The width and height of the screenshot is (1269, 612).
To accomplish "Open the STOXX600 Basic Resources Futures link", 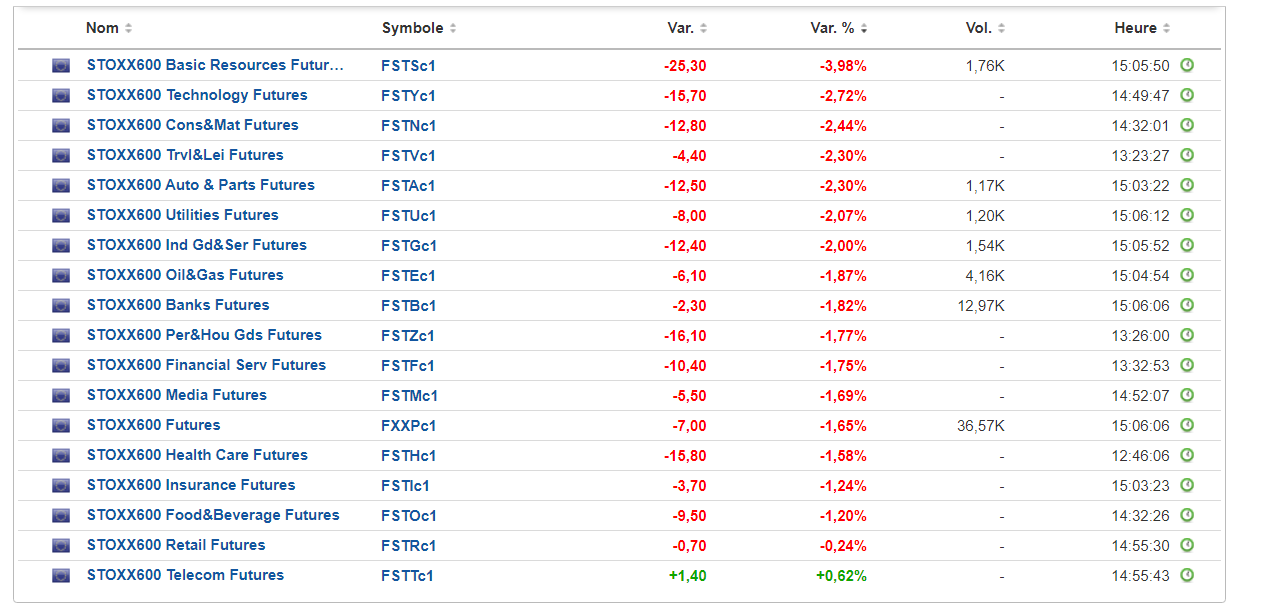I will coord(215,65).
